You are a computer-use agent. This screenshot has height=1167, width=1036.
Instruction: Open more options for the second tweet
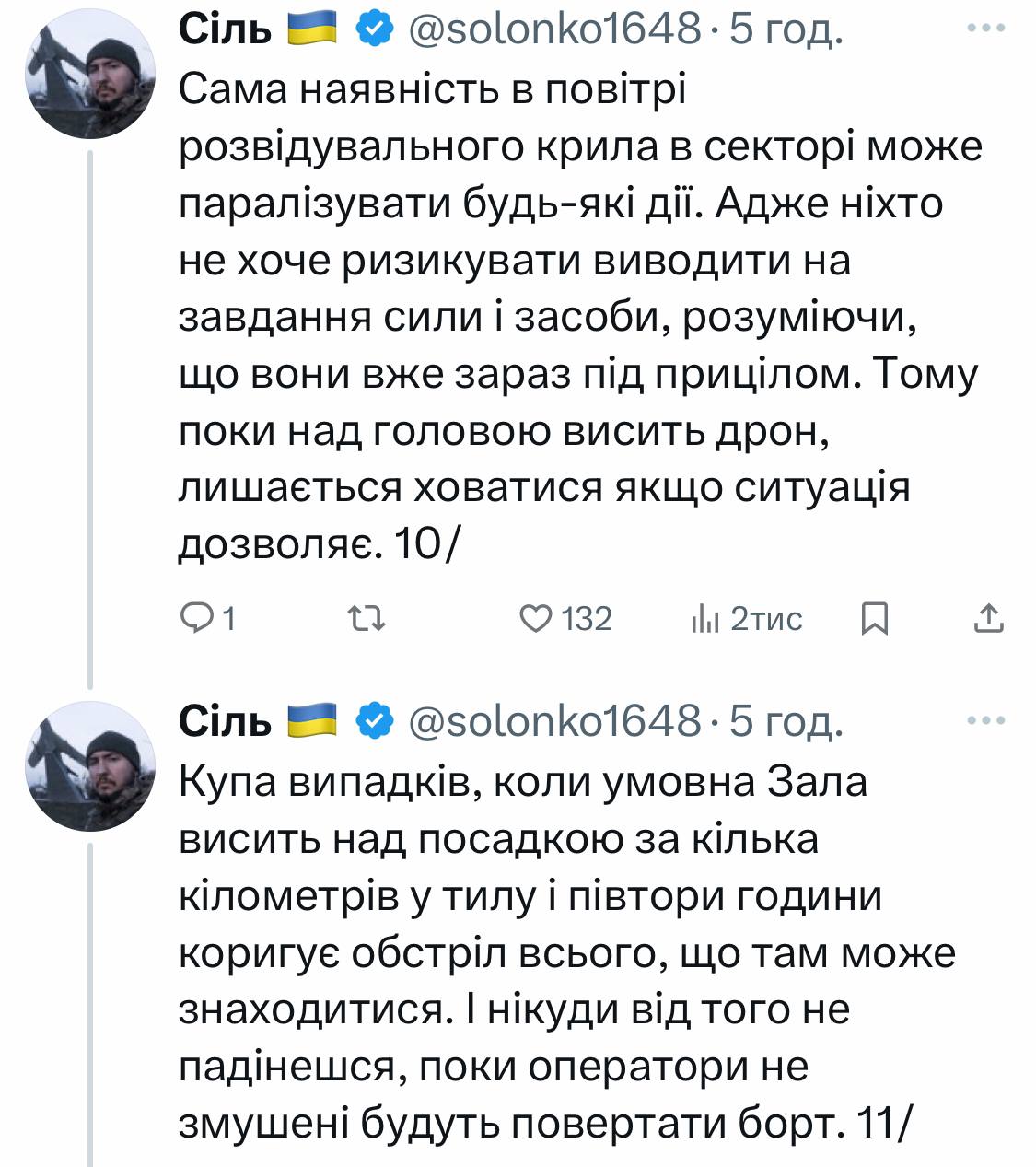[x=986, y=721]
